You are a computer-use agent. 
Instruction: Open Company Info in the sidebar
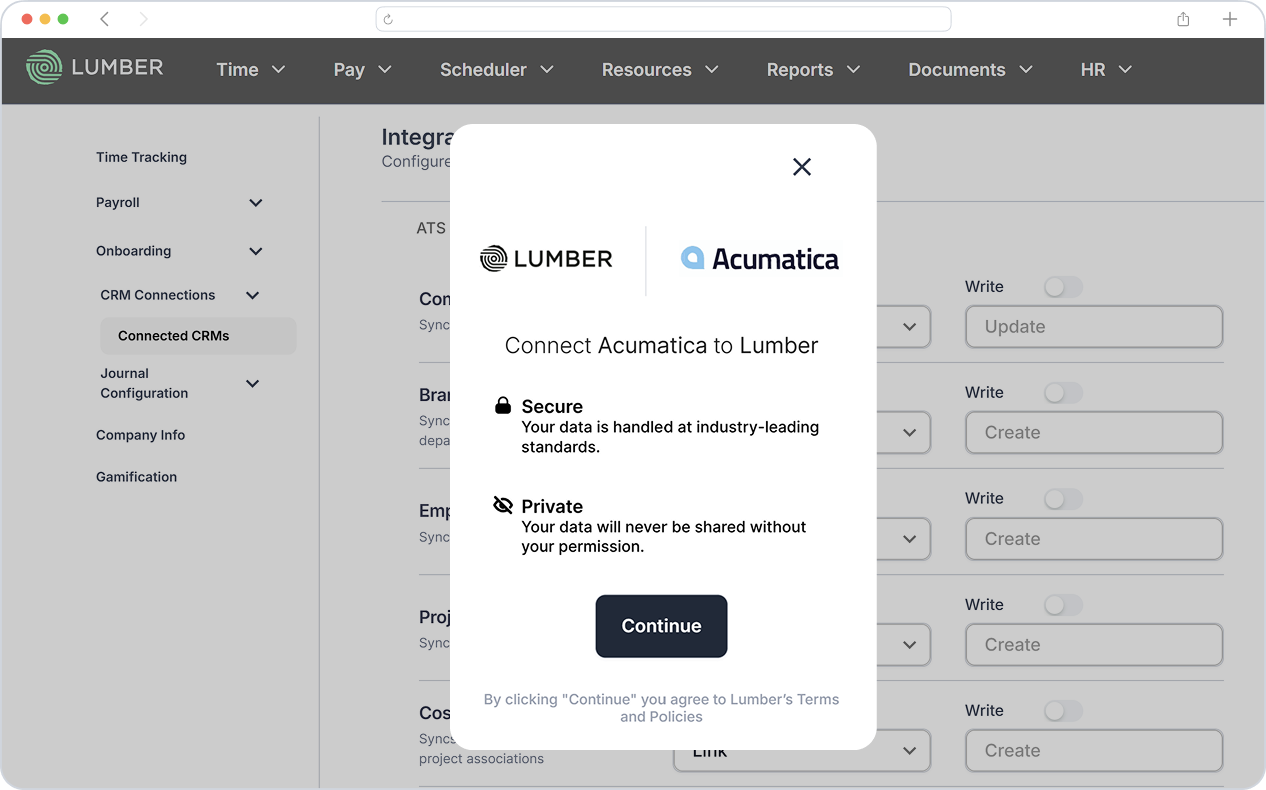pos(140,435)
